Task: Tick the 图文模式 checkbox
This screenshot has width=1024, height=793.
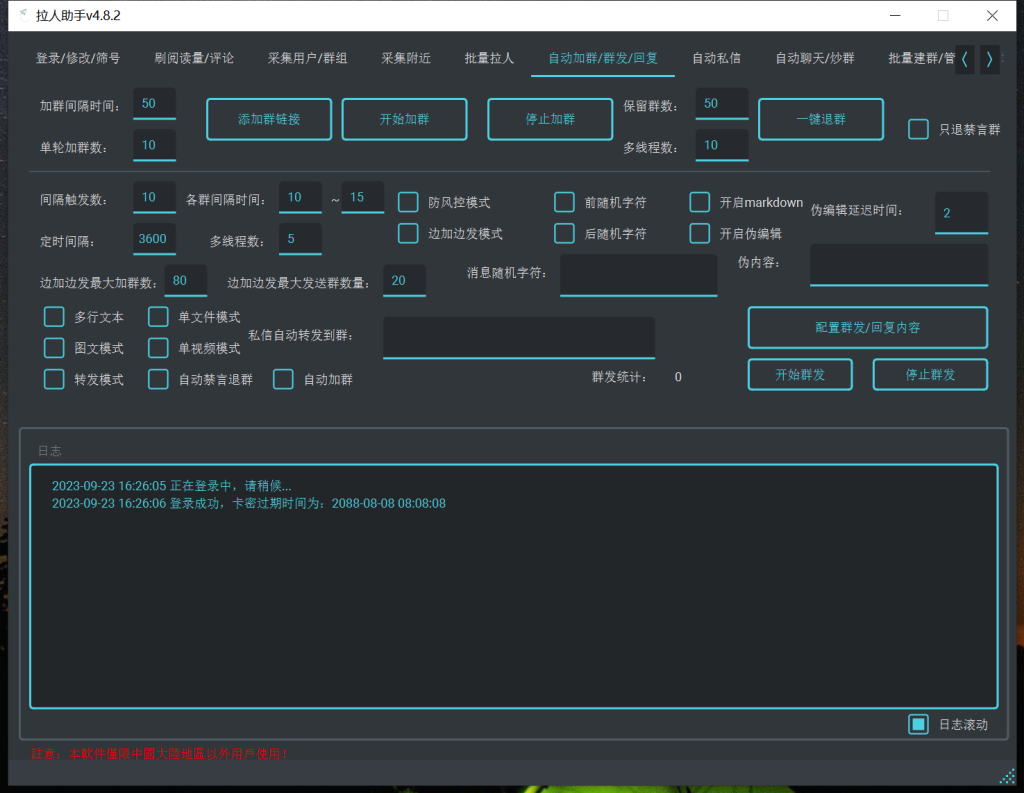Action: pos(54,348)
